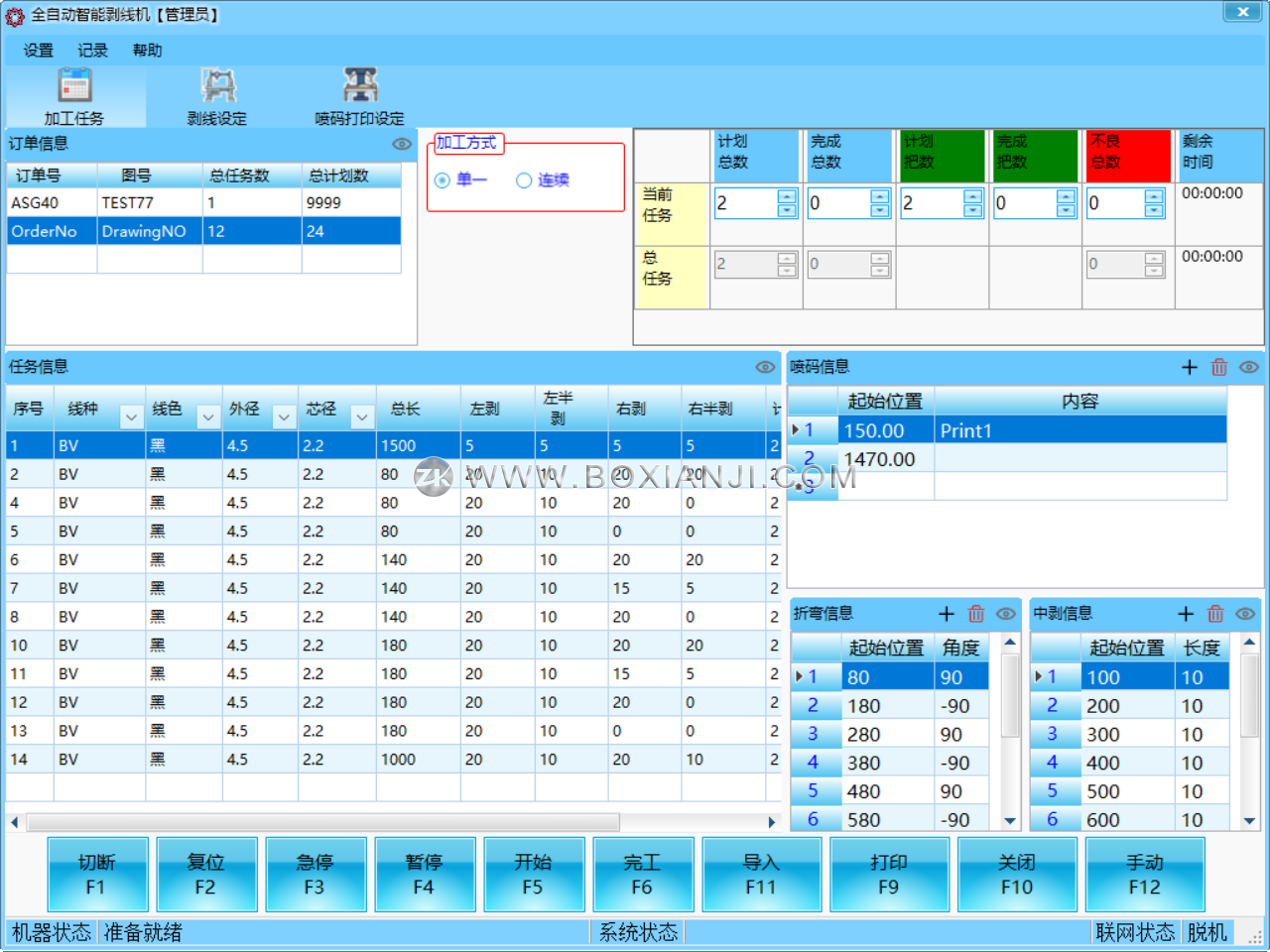
Task: Select 中剥信息 row with position 300
Action: tap(1130, 735)
